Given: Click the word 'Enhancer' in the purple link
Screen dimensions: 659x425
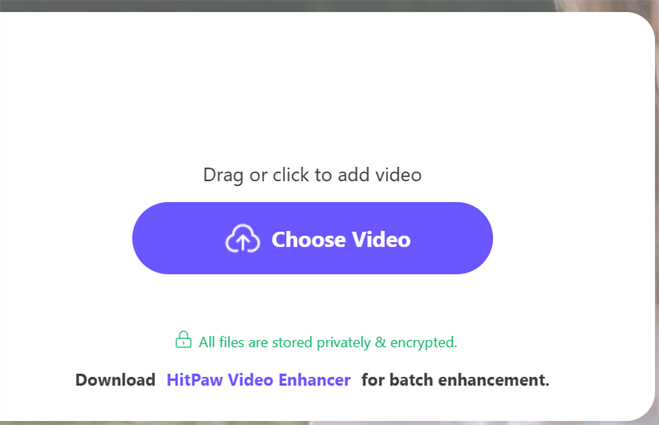Looking at the screenshot, I should (x=314, y=380).
